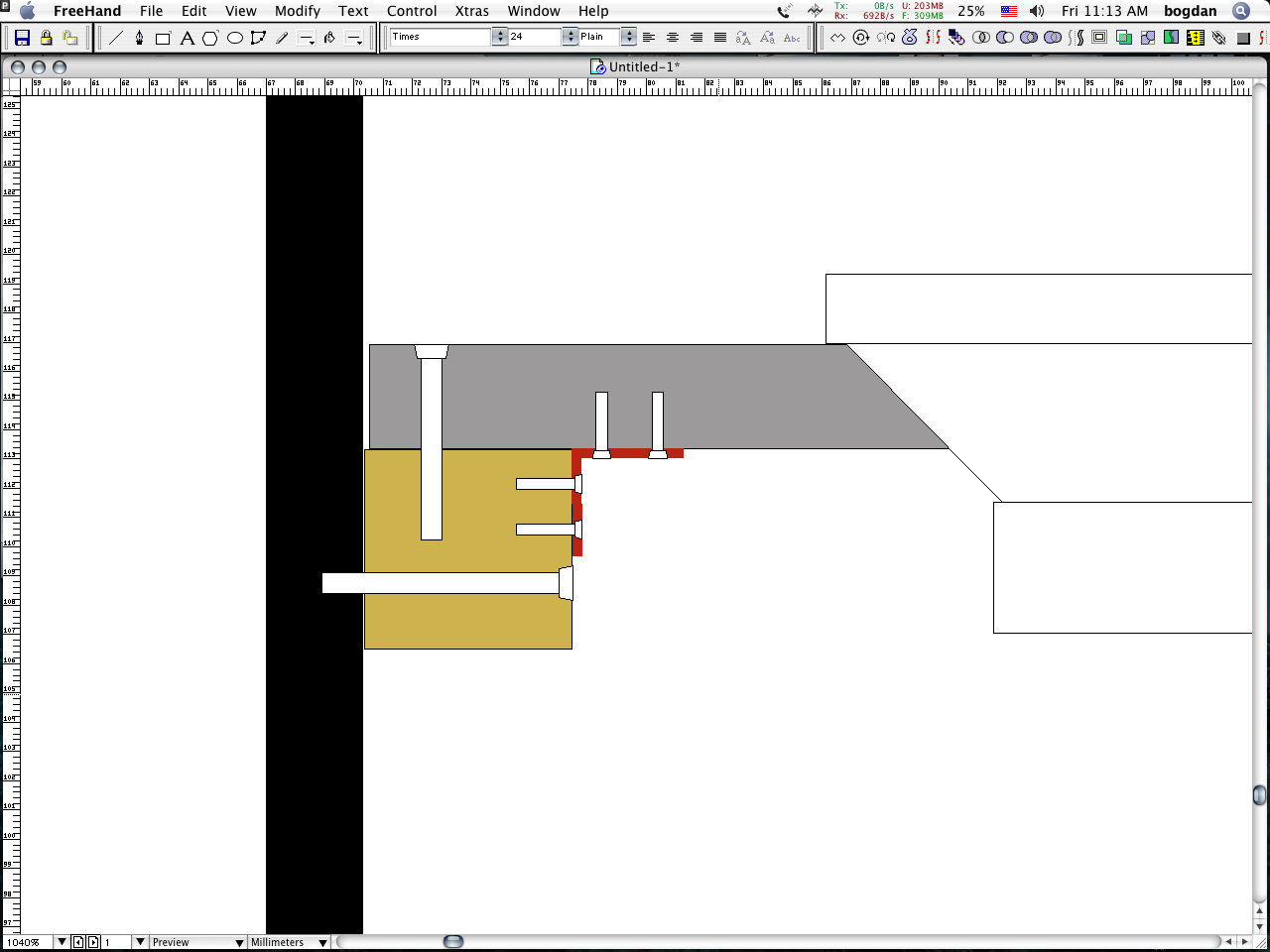Screen dimensions: 1270x952
Task: Click the 1040% zoom magnification field
Action: tap(28, 942)
